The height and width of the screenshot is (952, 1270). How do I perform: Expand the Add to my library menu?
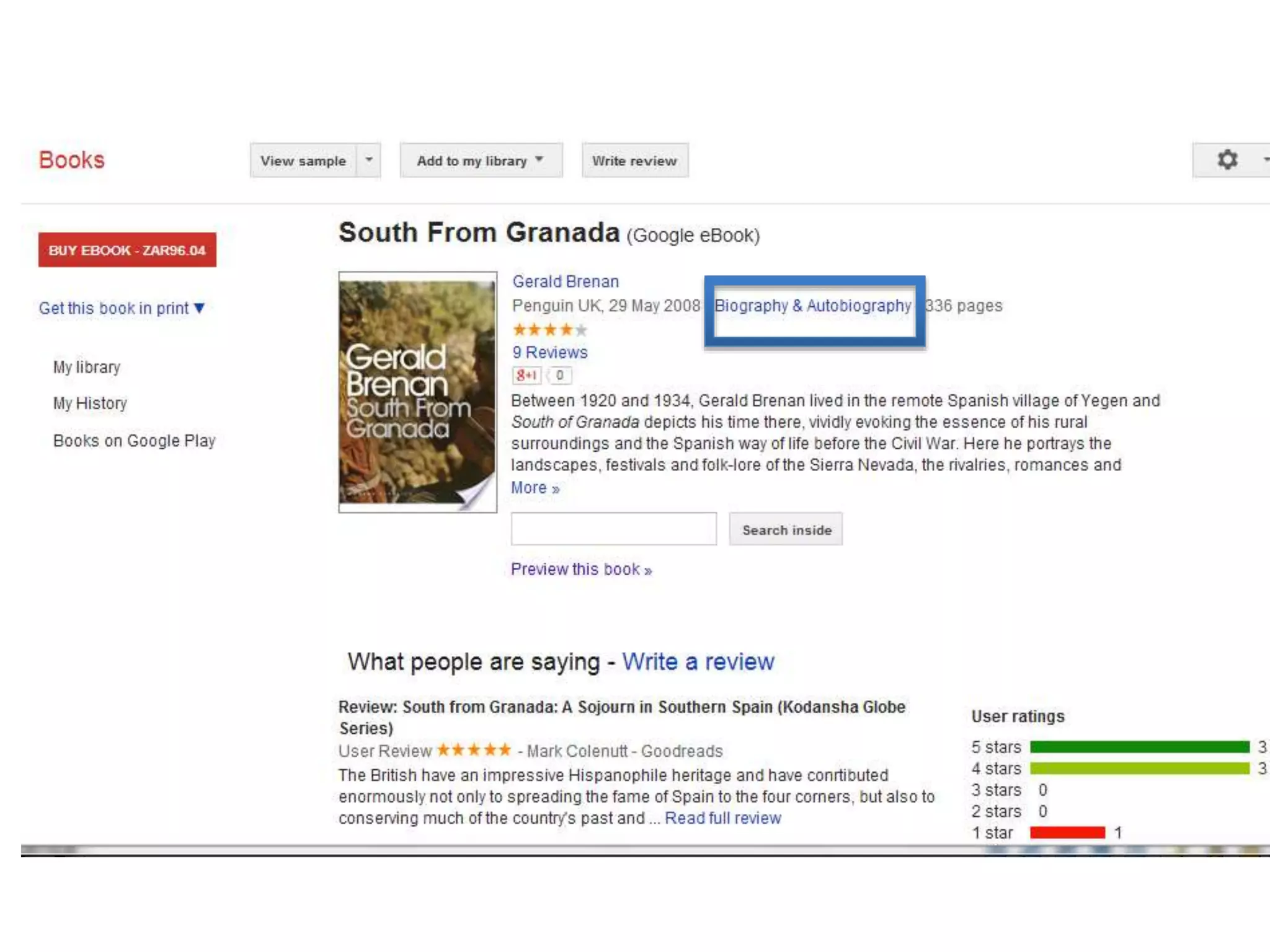pos(481,161)
